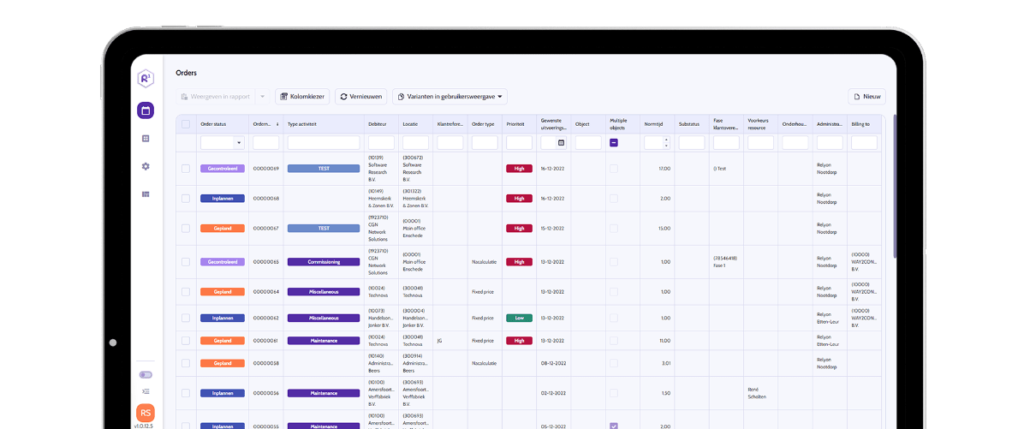
Task: Toggle the Multiple objects filter checkbox
Action: (613, 143)
